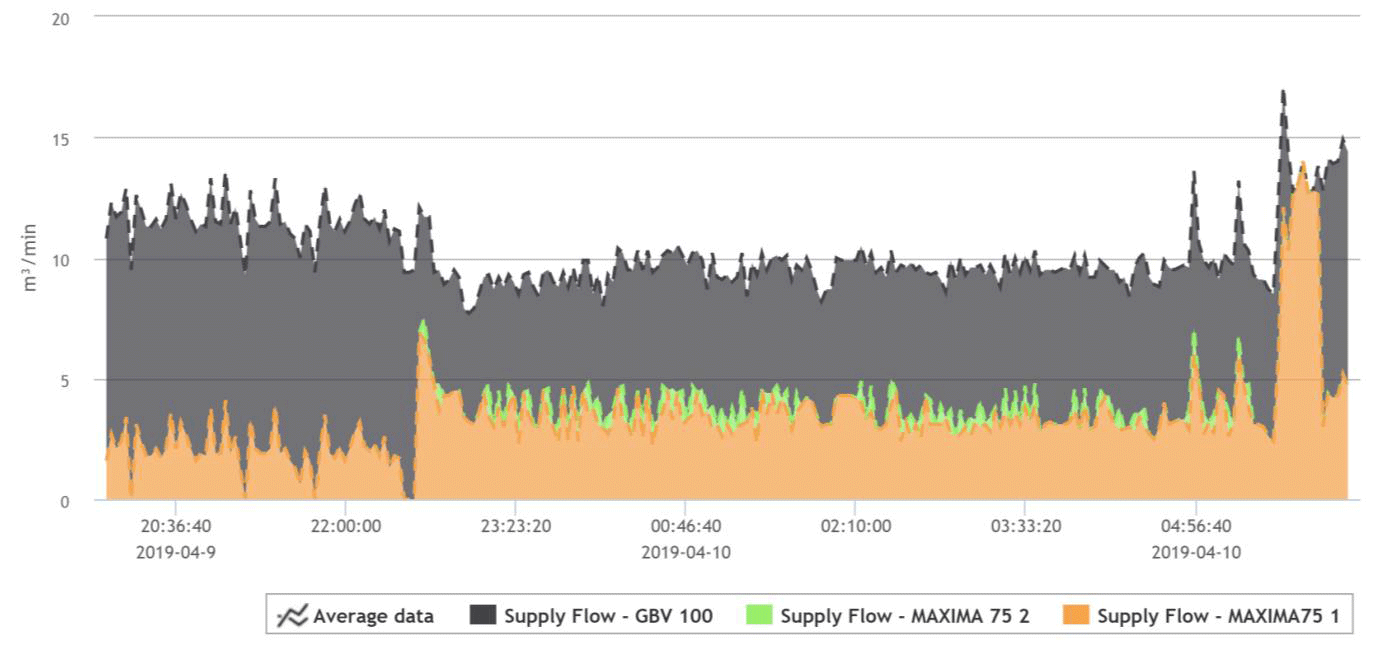The width and height of the screenshot is (1383, 659).
Task: Click the dark gray GBV 100 swatch
Action: coord(482,616)
